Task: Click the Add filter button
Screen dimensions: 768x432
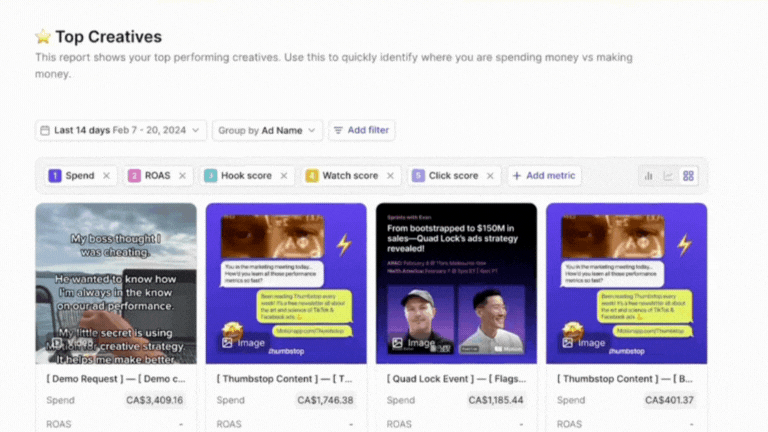Action: tap(362, 130)
